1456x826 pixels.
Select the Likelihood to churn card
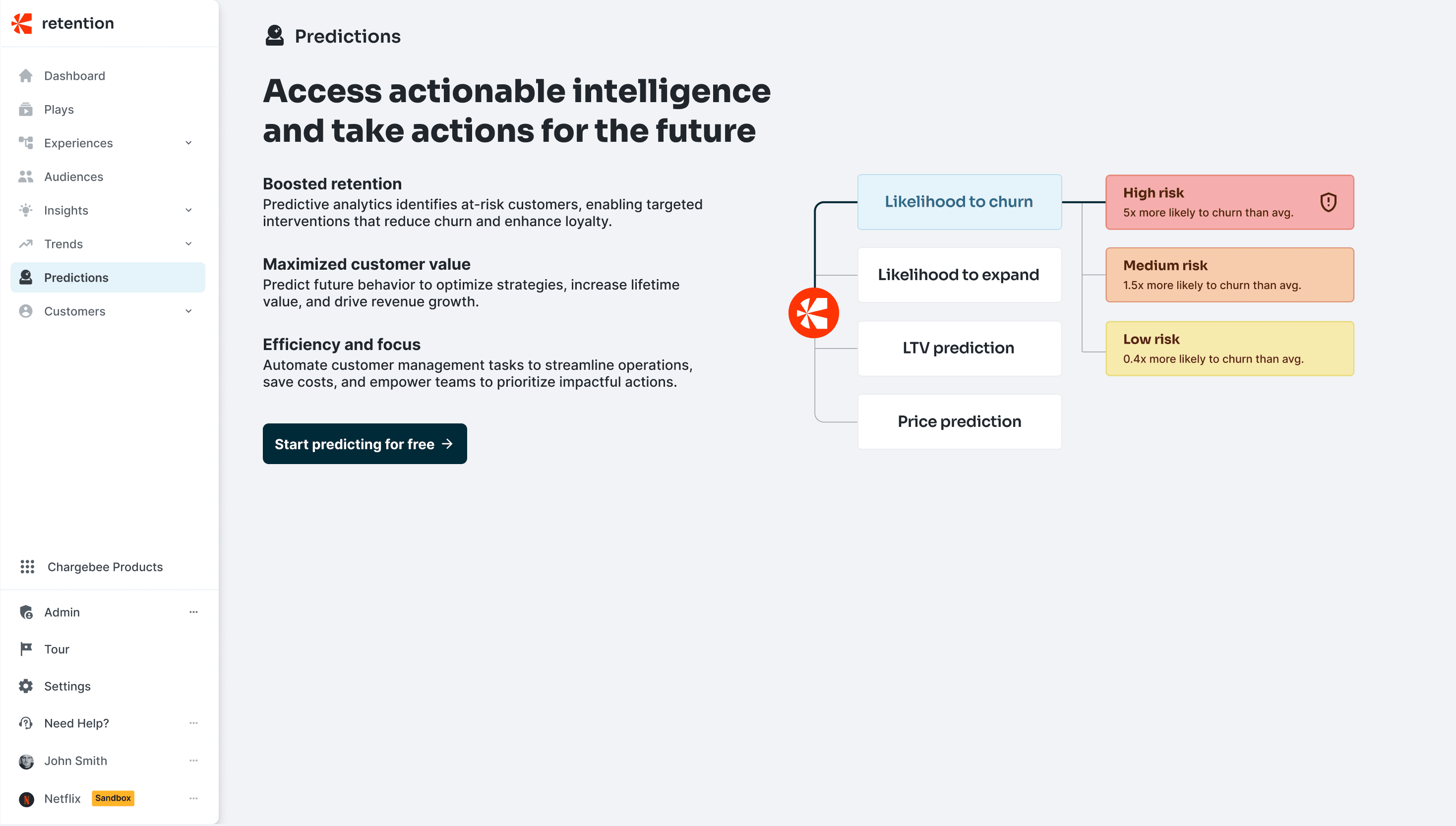point(959,202)
